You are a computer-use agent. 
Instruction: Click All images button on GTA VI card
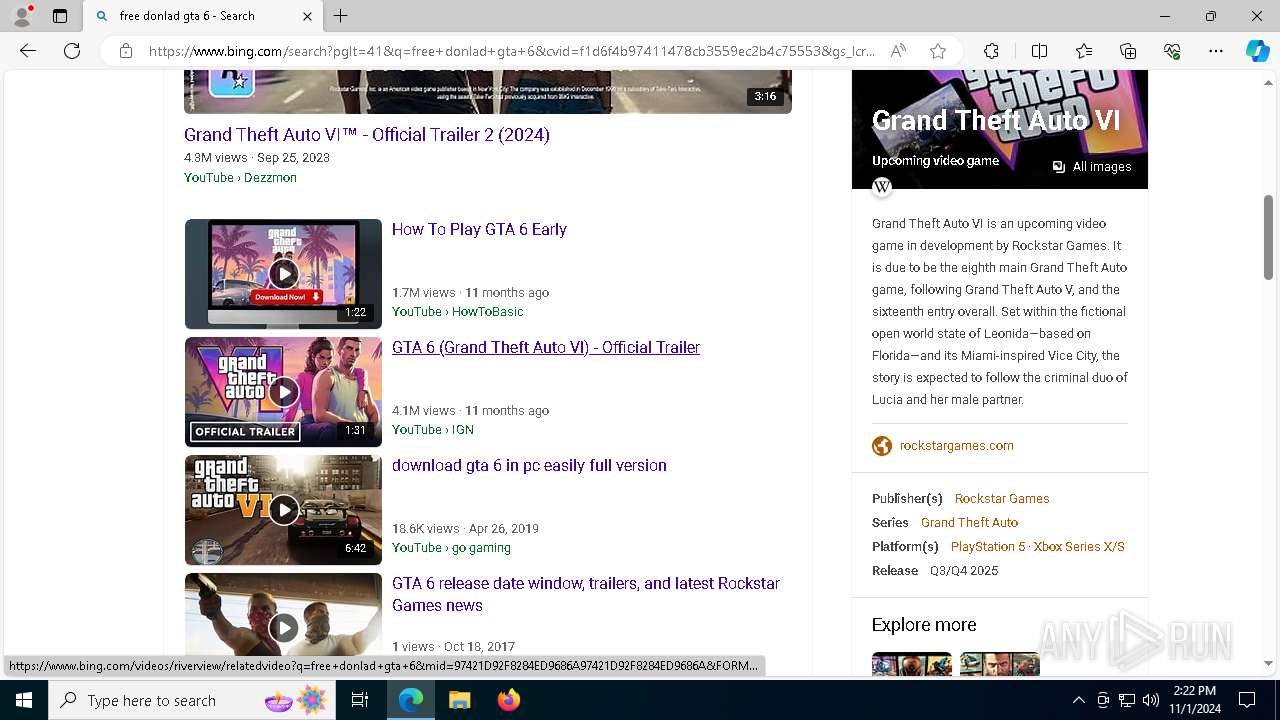1091,167
